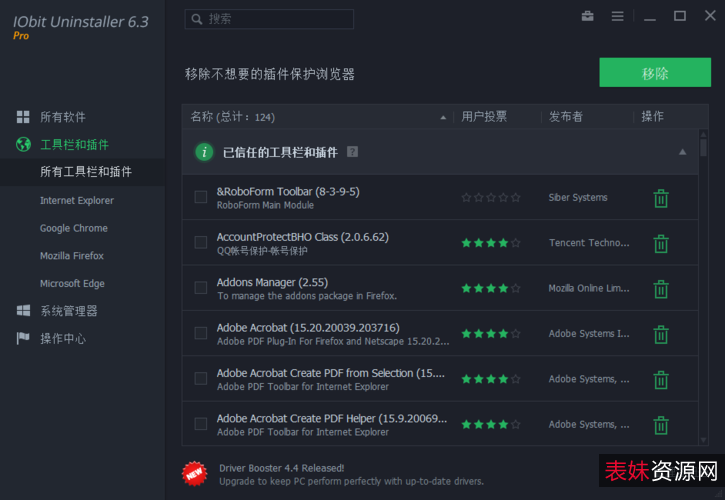Open Driver Booster 4.4 Released link
The height and width of the screenshot is (500, 725).
[x=282, y=468]
